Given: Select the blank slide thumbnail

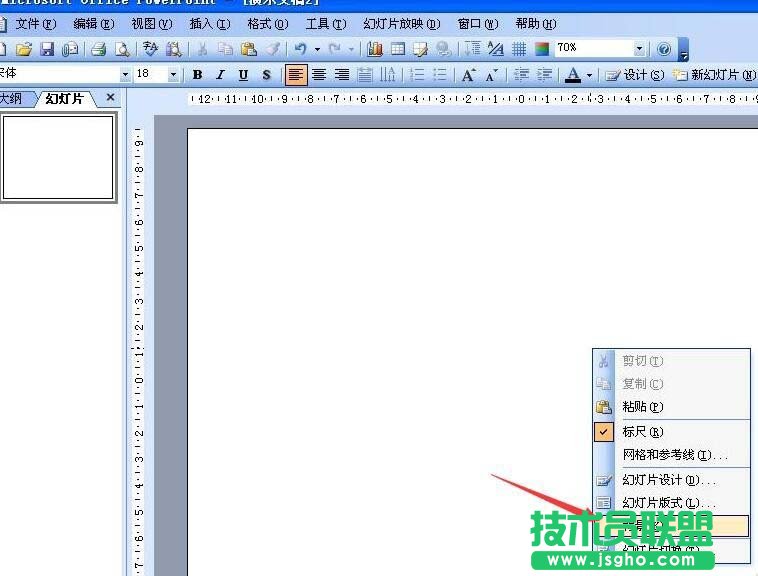Looking at the screenshot, I should [58, 157].
